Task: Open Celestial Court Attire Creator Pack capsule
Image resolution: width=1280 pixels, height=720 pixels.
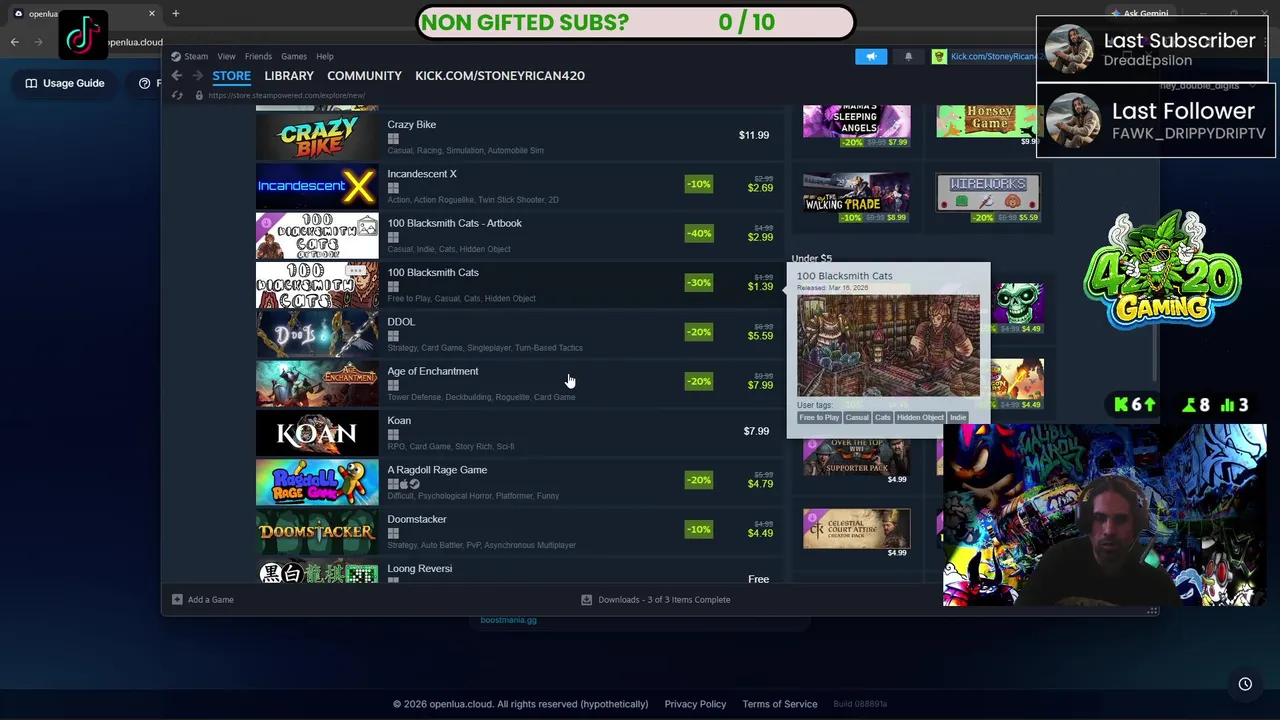Action: tap(857, 528)
